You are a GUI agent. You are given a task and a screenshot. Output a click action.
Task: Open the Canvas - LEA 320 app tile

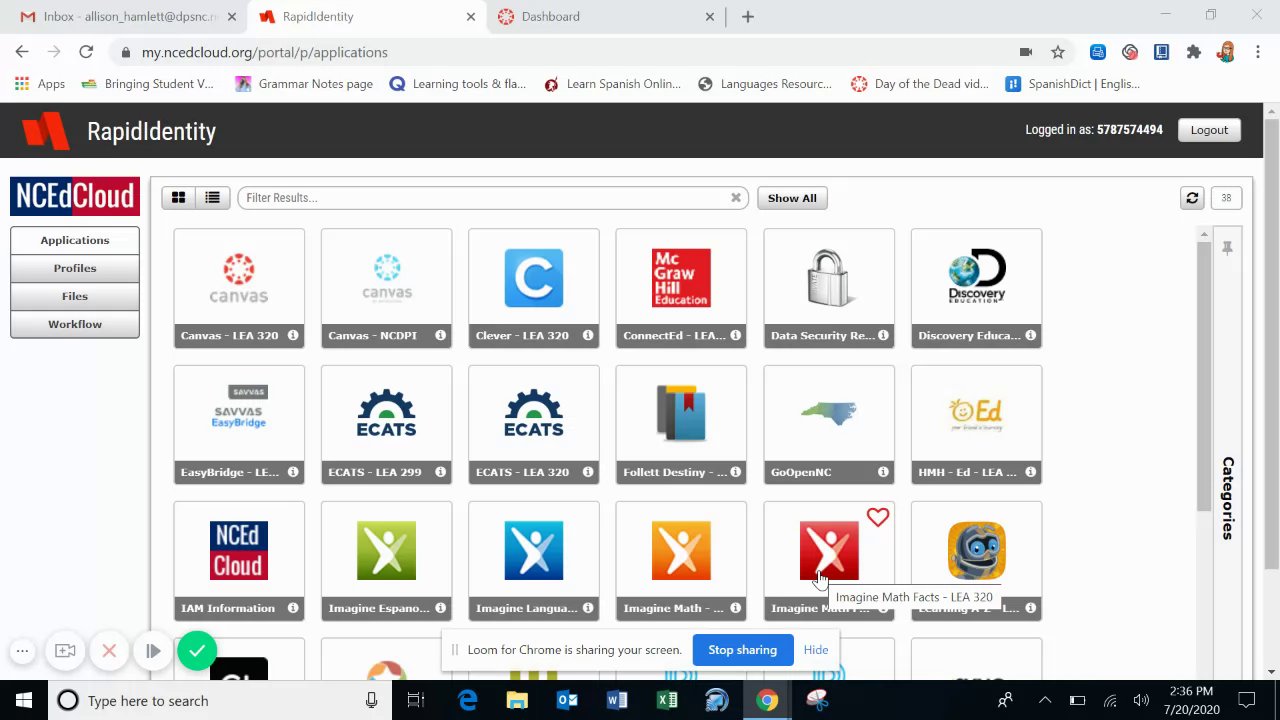239,288
